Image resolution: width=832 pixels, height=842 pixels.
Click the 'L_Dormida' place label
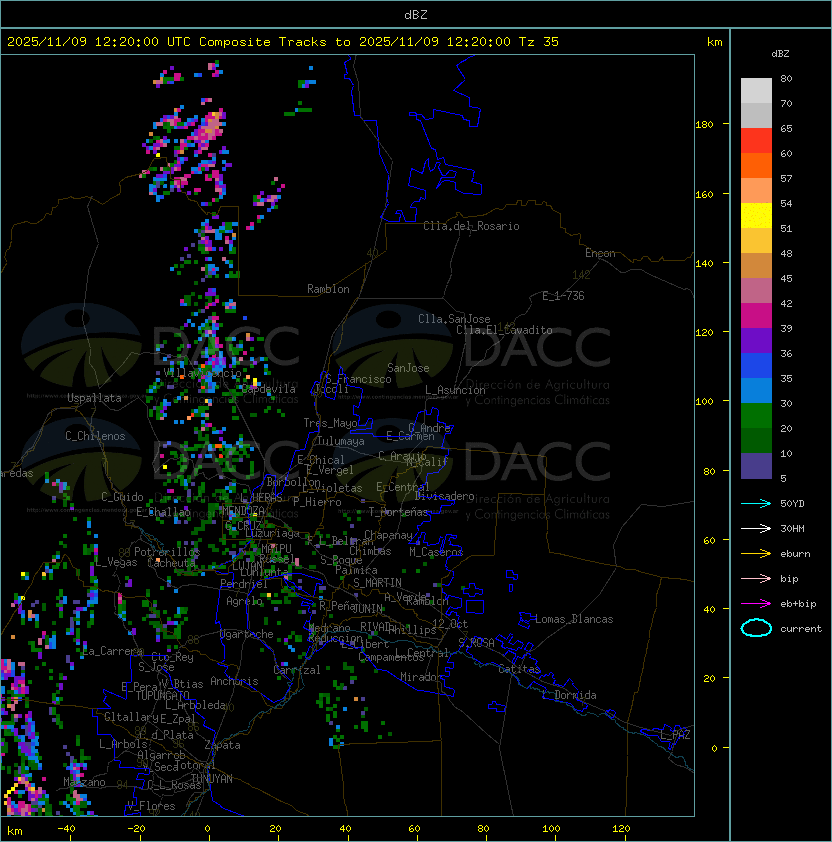coord(569,695)
